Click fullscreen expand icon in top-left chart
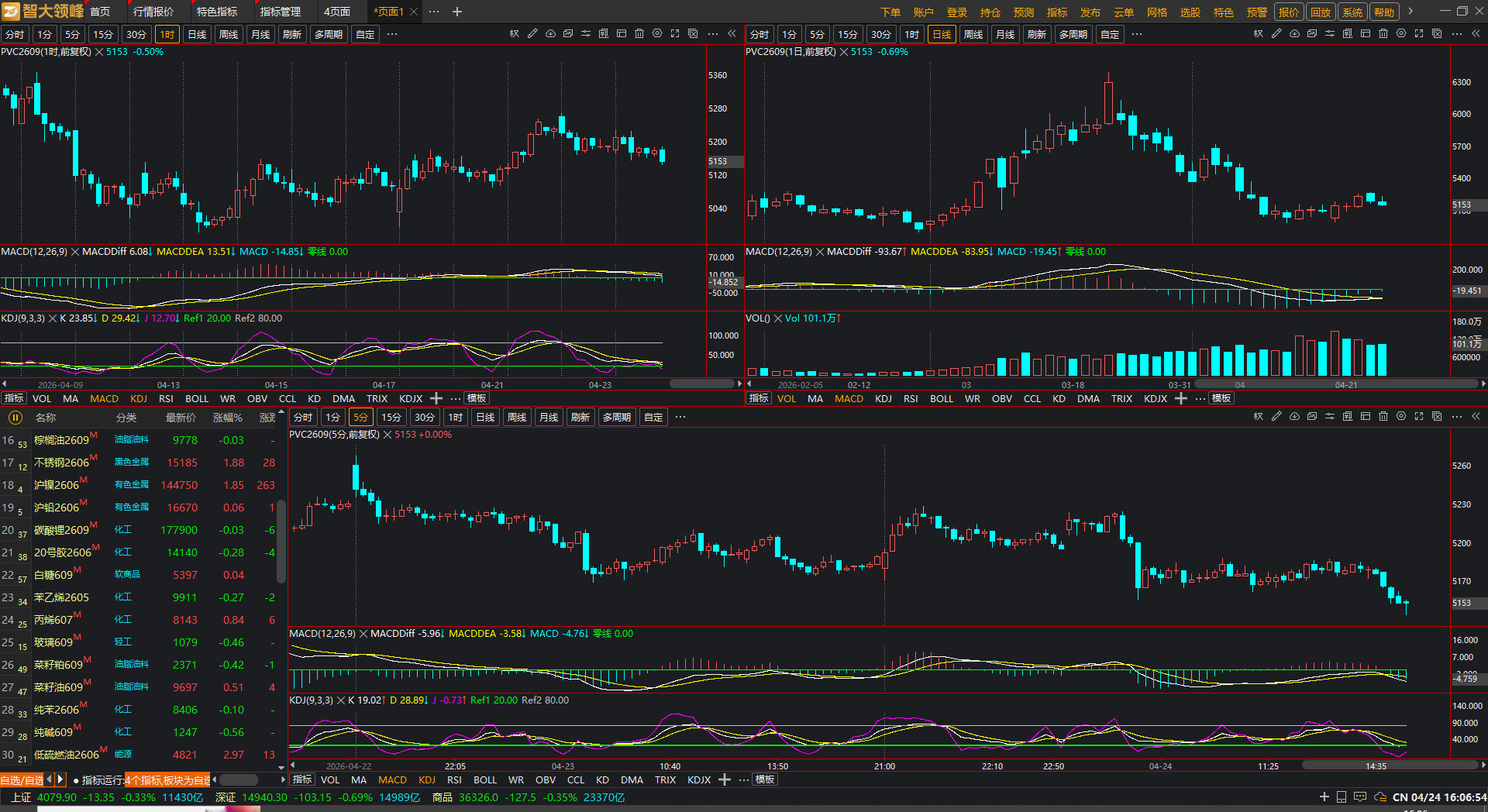The width and height of the screenshot is (1488, 812). coord(675,34)
